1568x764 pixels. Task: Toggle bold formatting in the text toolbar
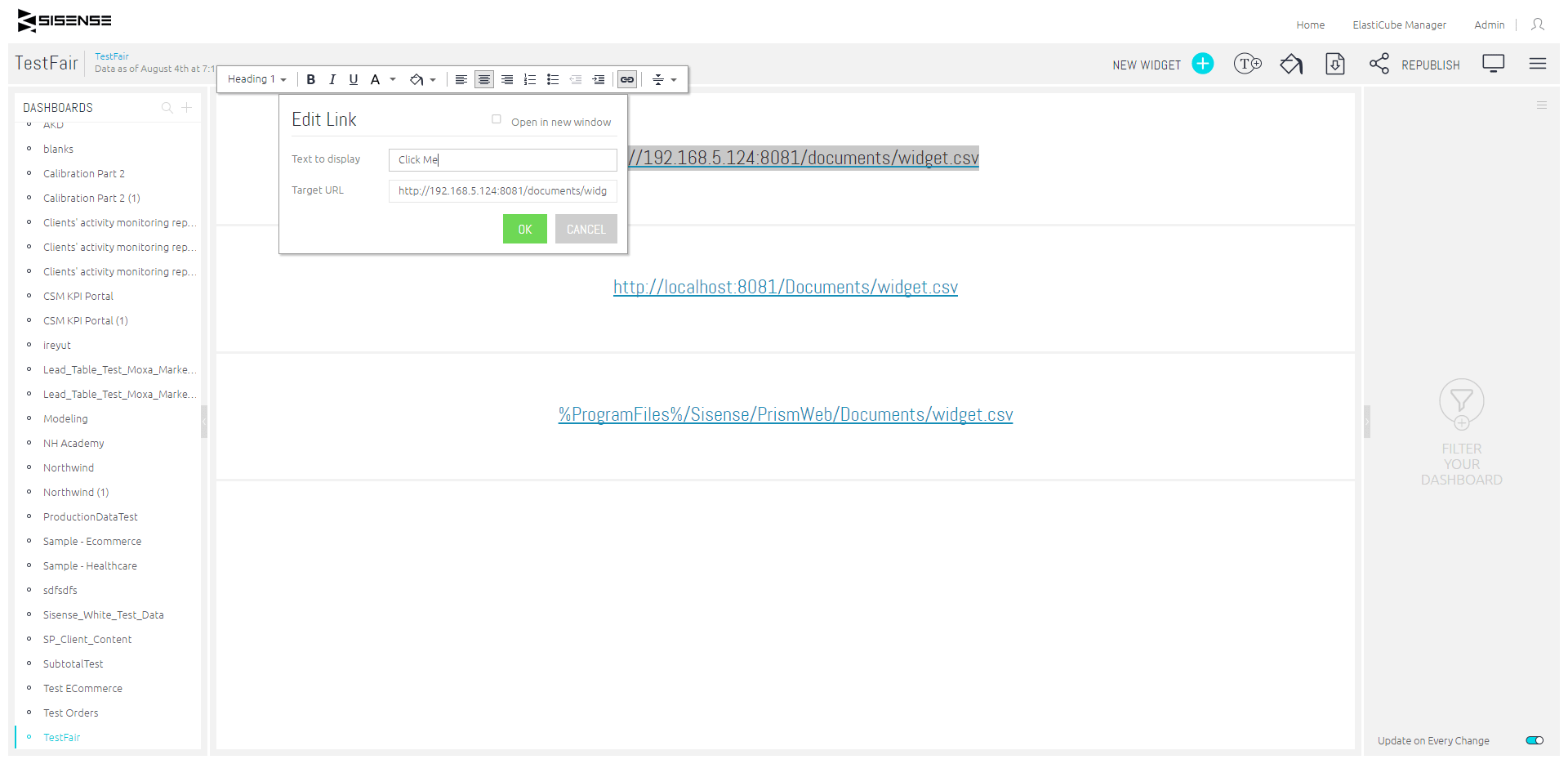[x=310, y=79]
